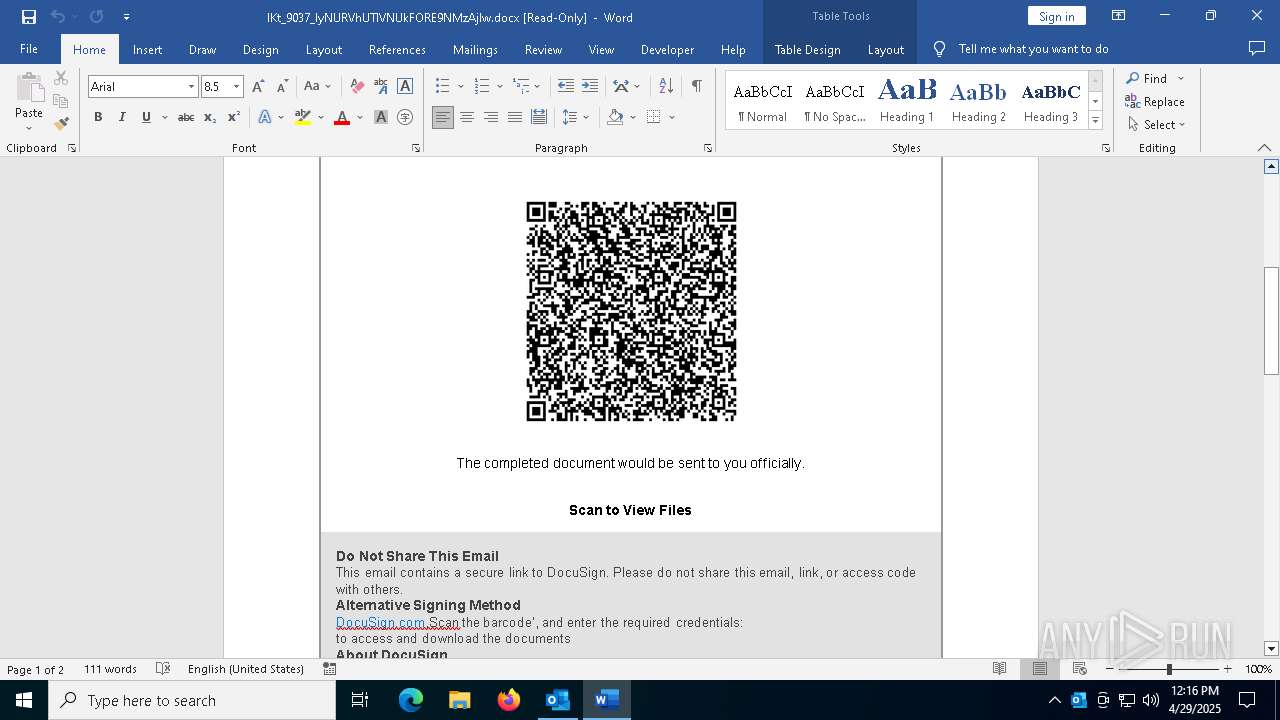Viewport: 1280px width, 720px height.
Task: Open File Explorer from the taskbar
Action: pos(459,700)
